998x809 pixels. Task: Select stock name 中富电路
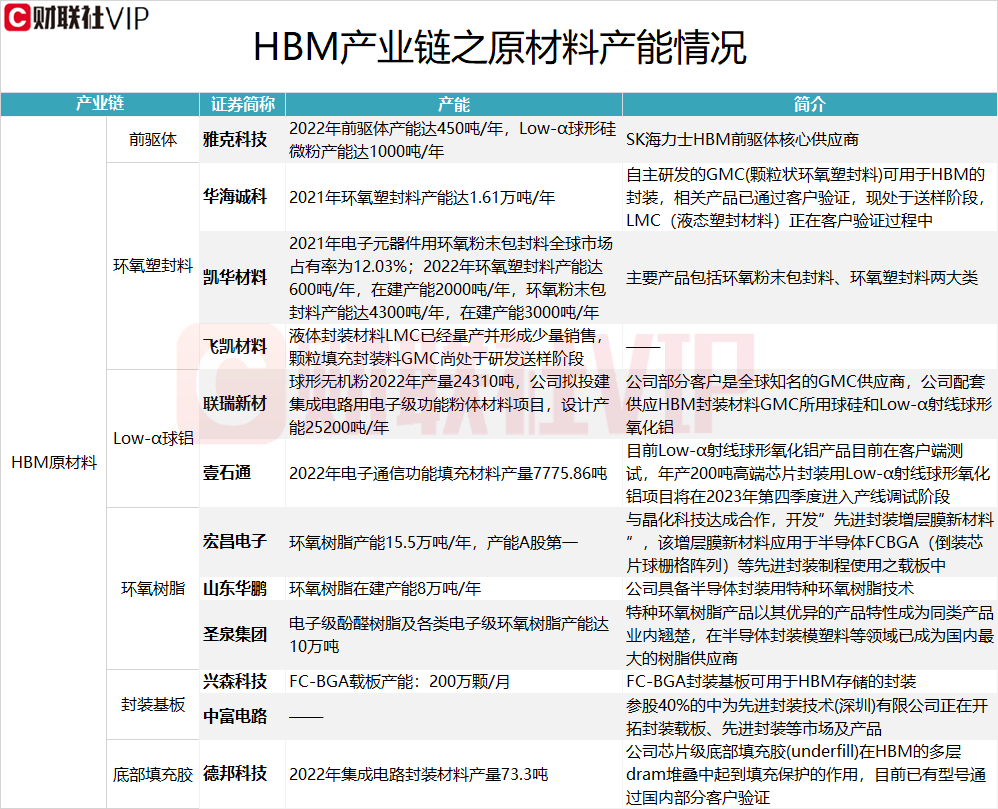[235, 716]
